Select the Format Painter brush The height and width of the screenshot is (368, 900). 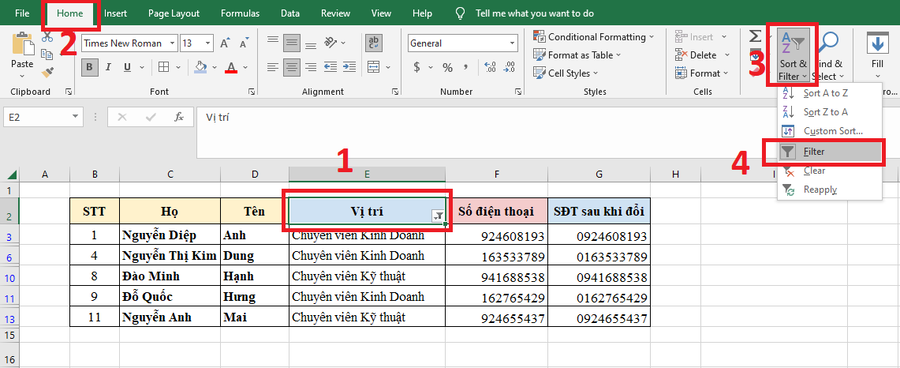(48, 72)
